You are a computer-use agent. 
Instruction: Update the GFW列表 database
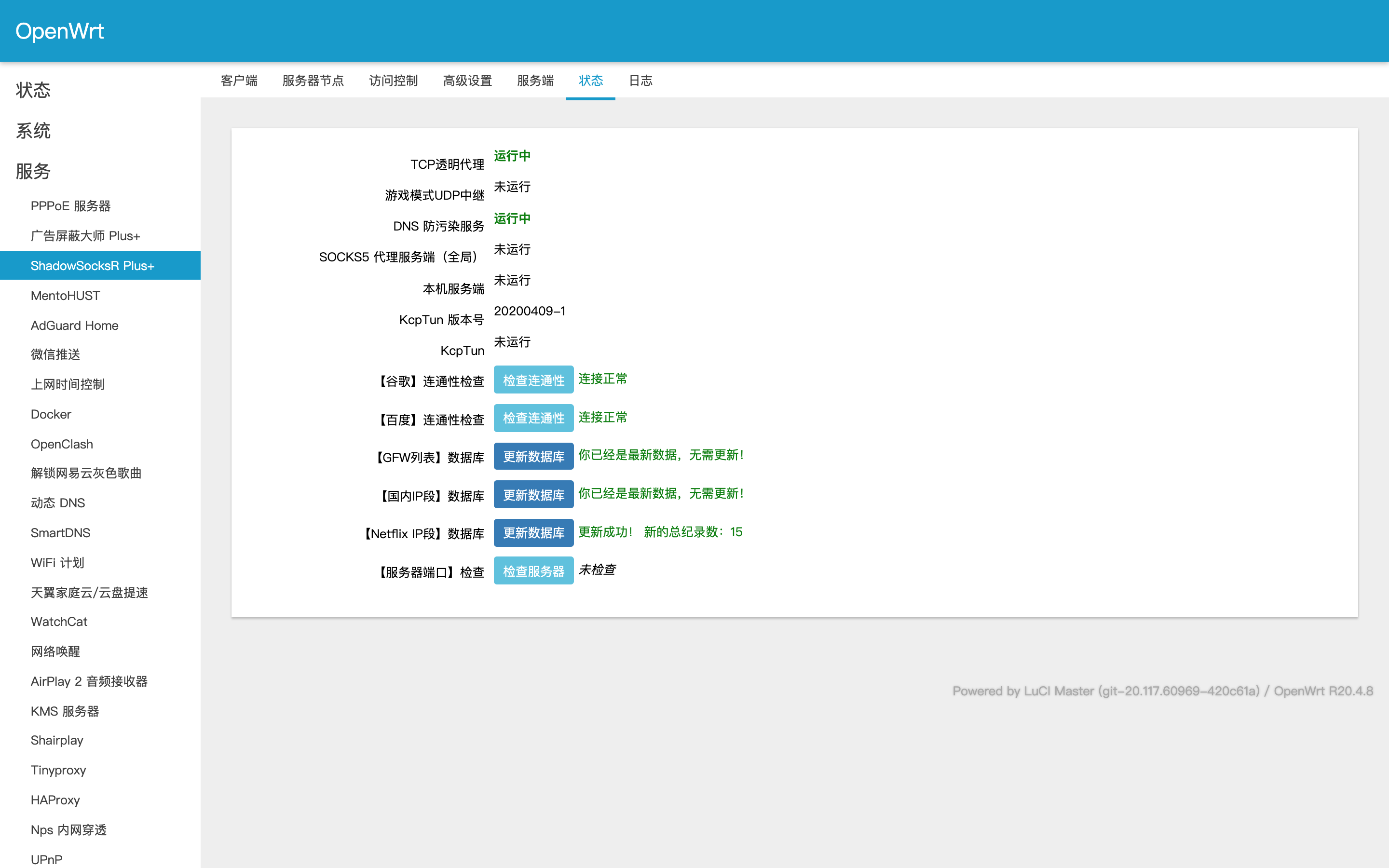pos(533,456)
